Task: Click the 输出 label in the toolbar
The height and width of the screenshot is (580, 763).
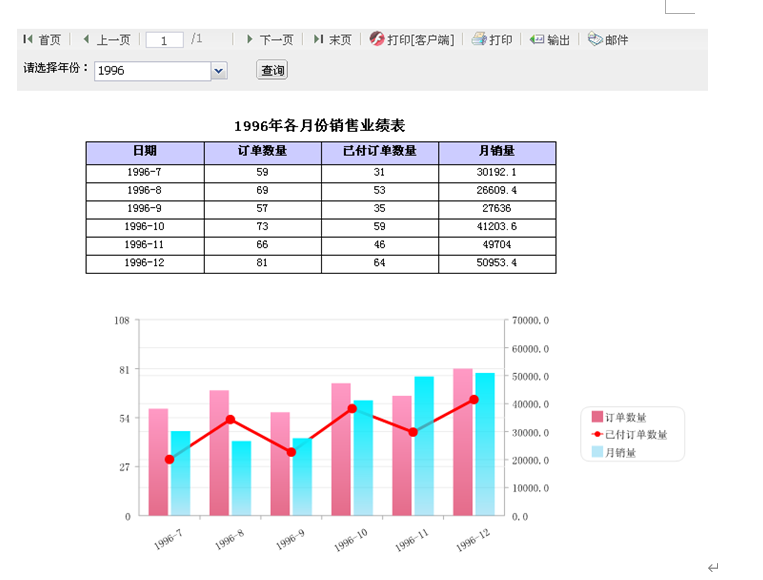Action: (x=558, y=40)
